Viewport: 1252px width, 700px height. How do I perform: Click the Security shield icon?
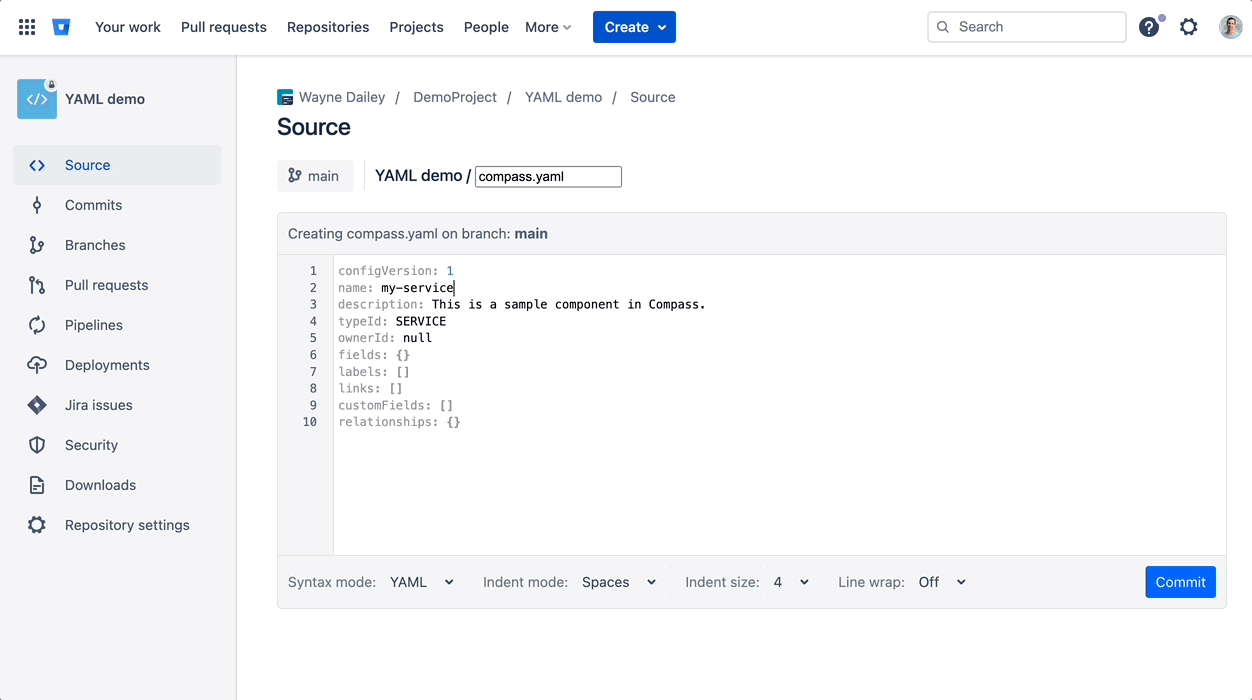(37, 445)
